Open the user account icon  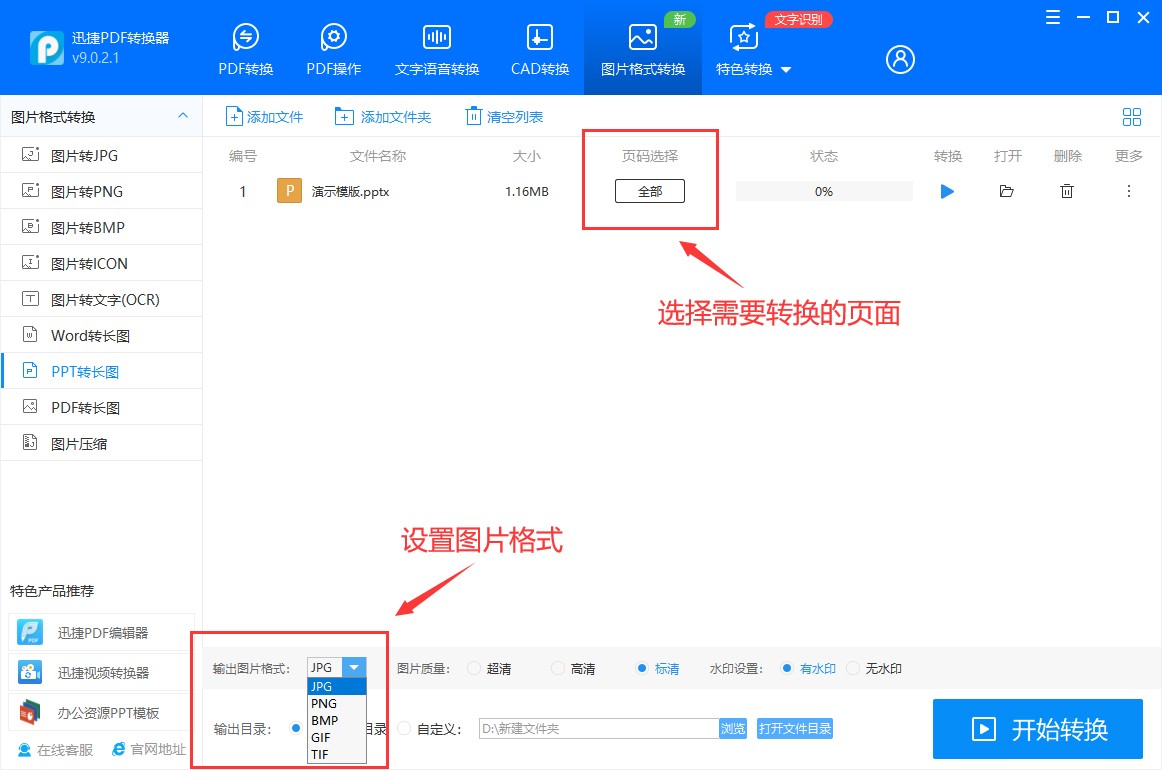coord(899,59)
